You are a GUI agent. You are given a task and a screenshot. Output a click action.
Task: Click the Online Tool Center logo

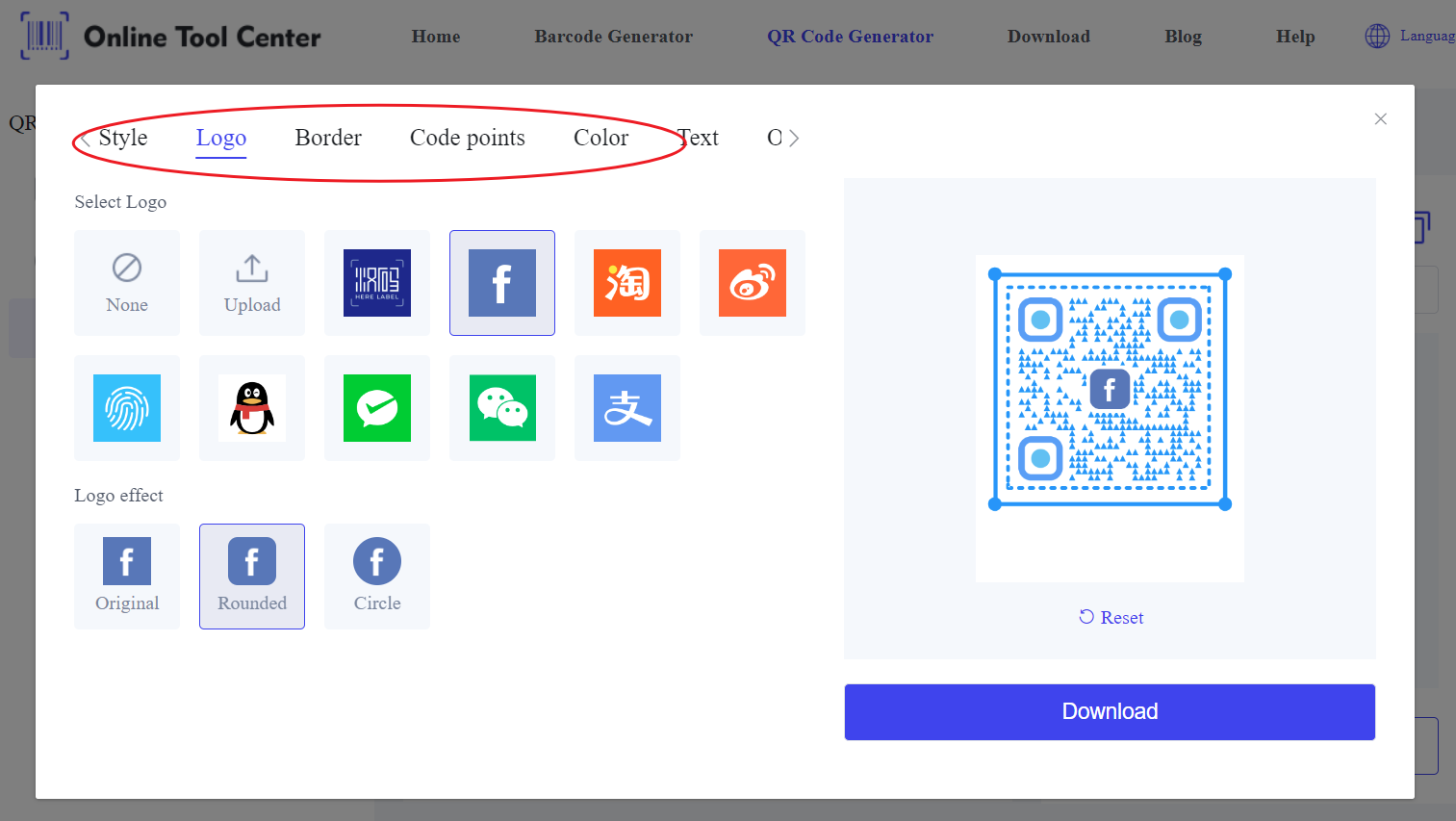pyautogui.click(x=171, y=37)
